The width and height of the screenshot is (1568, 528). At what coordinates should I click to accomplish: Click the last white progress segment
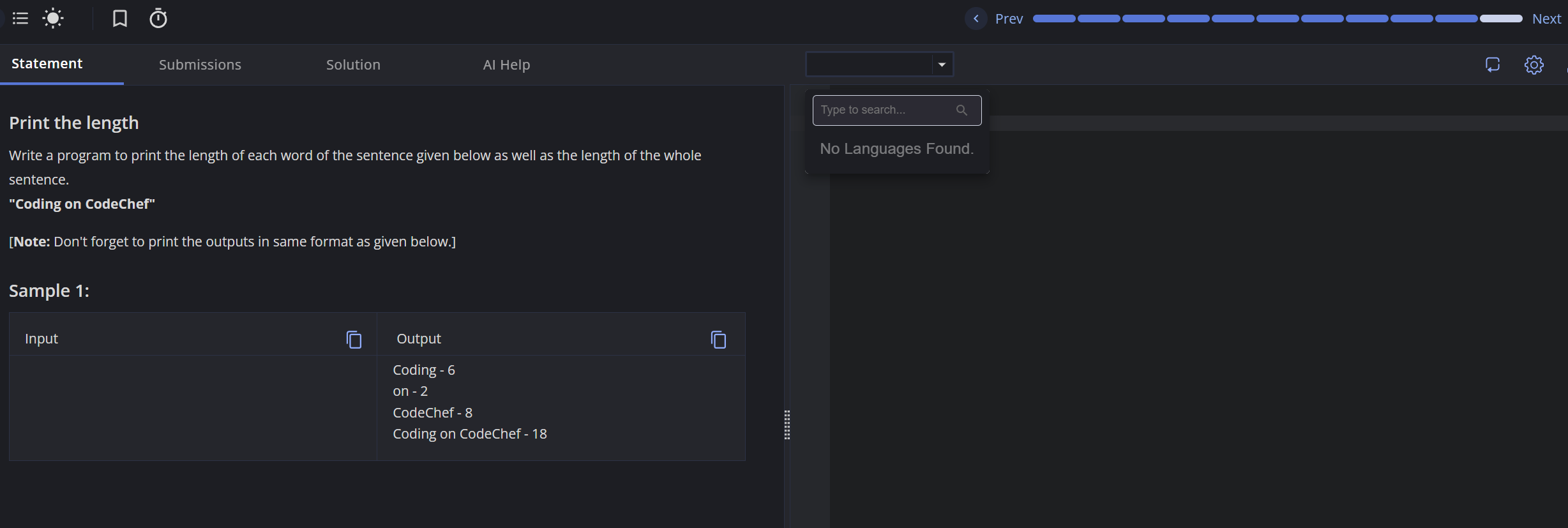(x=1502, y=19)
